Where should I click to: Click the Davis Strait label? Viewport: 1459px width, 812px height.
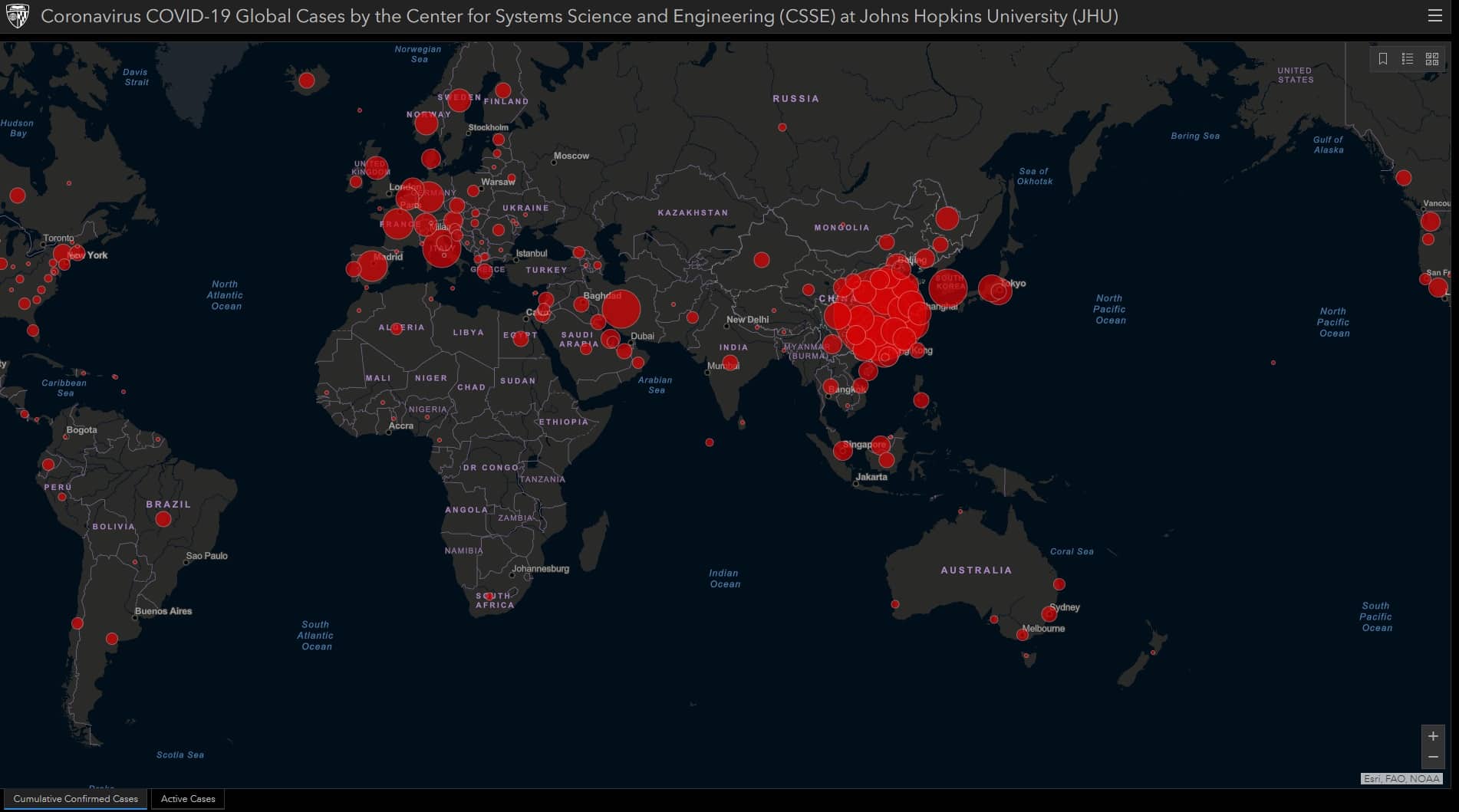point(136,77)
